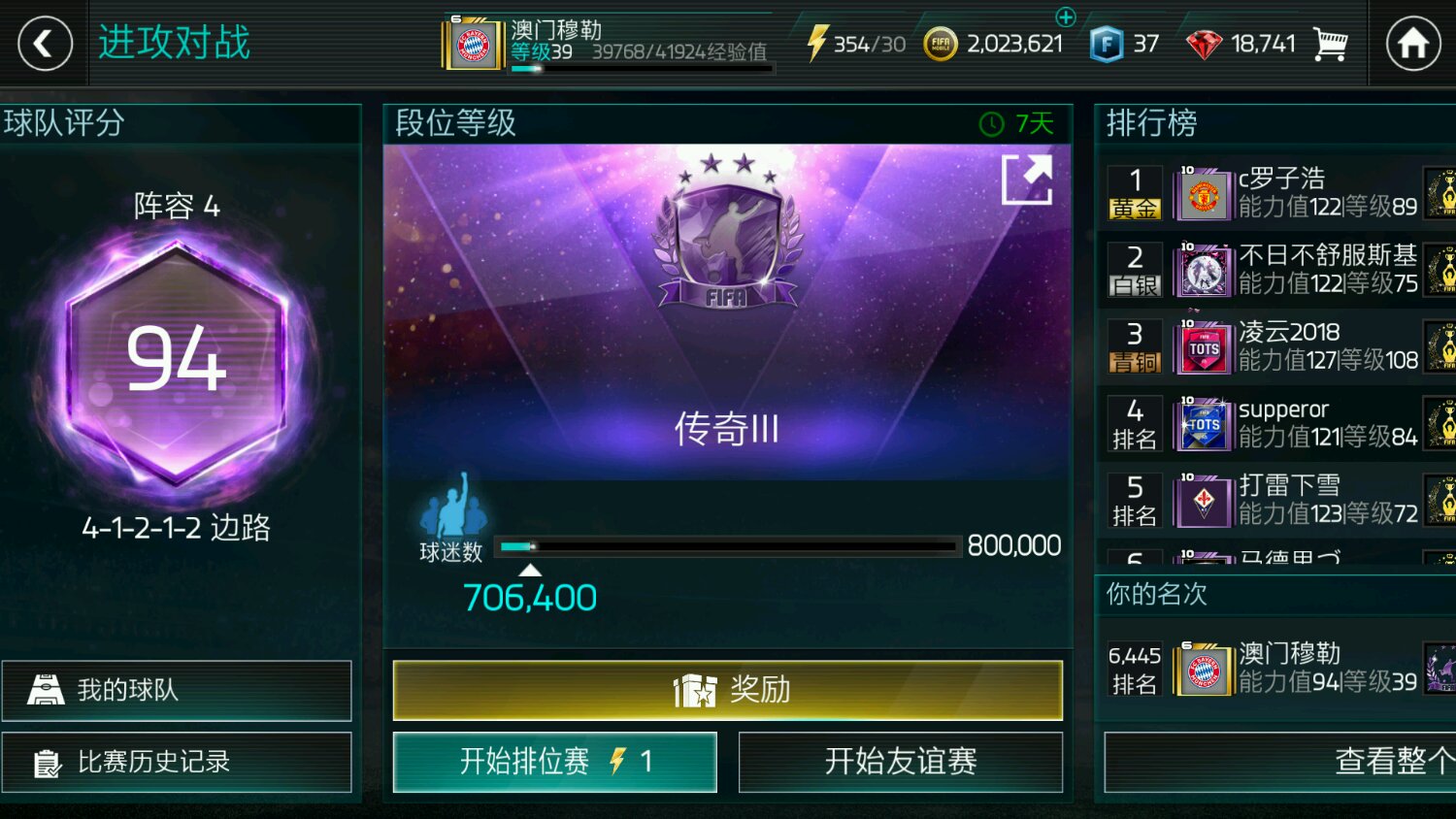This screenshot has height=819, width=1456.
Task: Tap the red gem currency icon
Action: coord(1204,44)
